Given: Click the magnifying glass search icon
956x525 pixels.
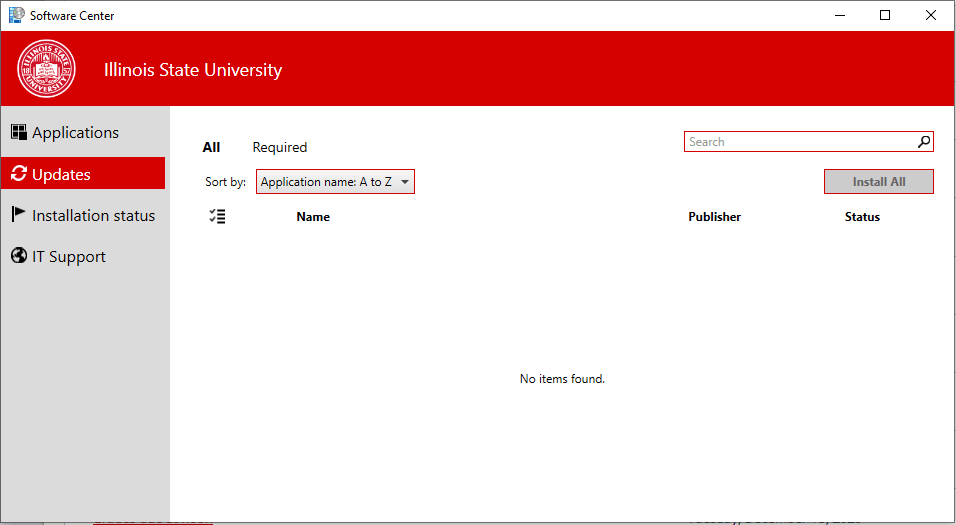Looking at the screenshot, I should click(924, 141).
